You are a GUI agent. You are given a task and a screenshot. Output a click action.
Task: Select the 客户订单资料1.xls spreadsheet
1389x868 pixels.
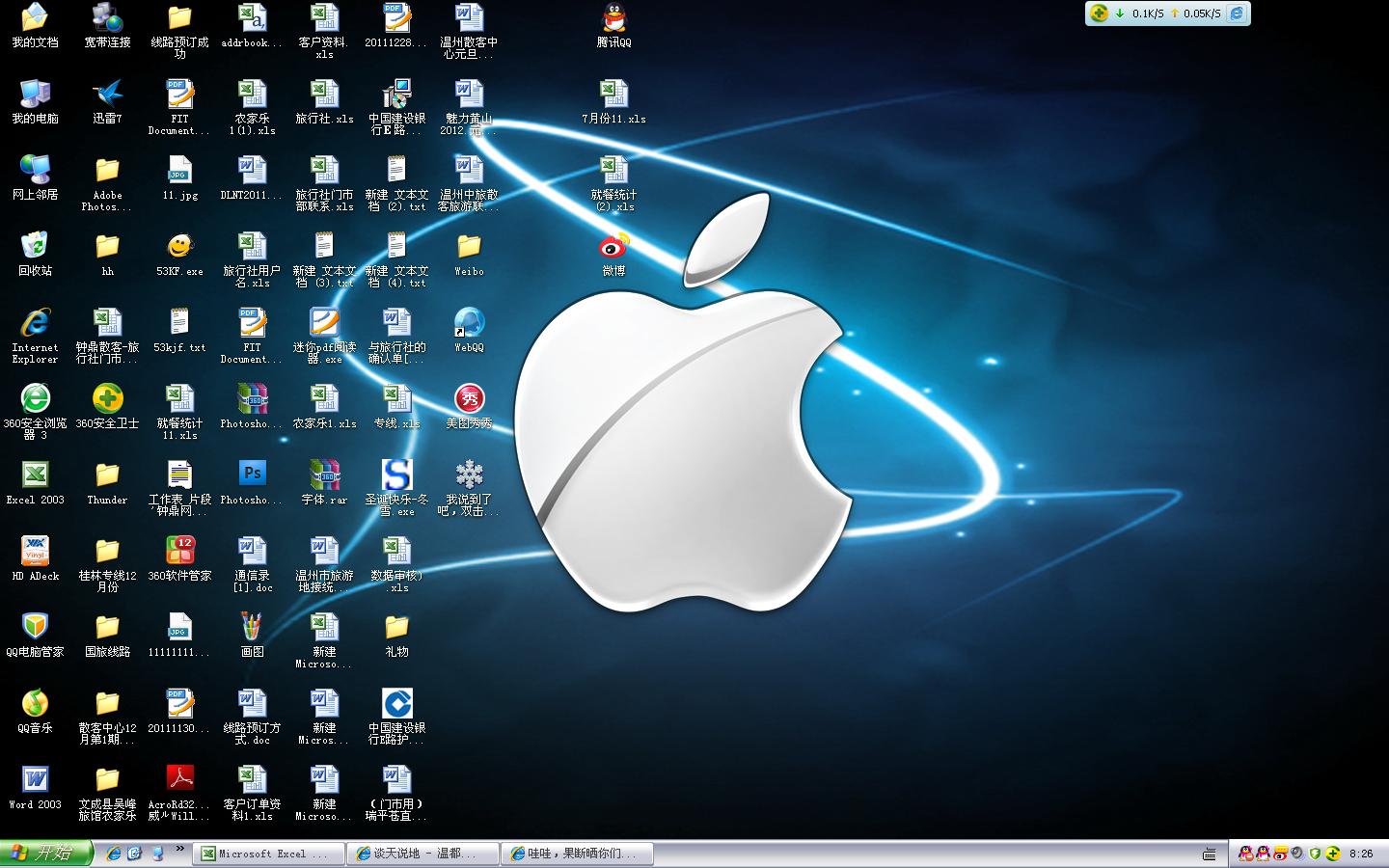[x=252, y=793]
